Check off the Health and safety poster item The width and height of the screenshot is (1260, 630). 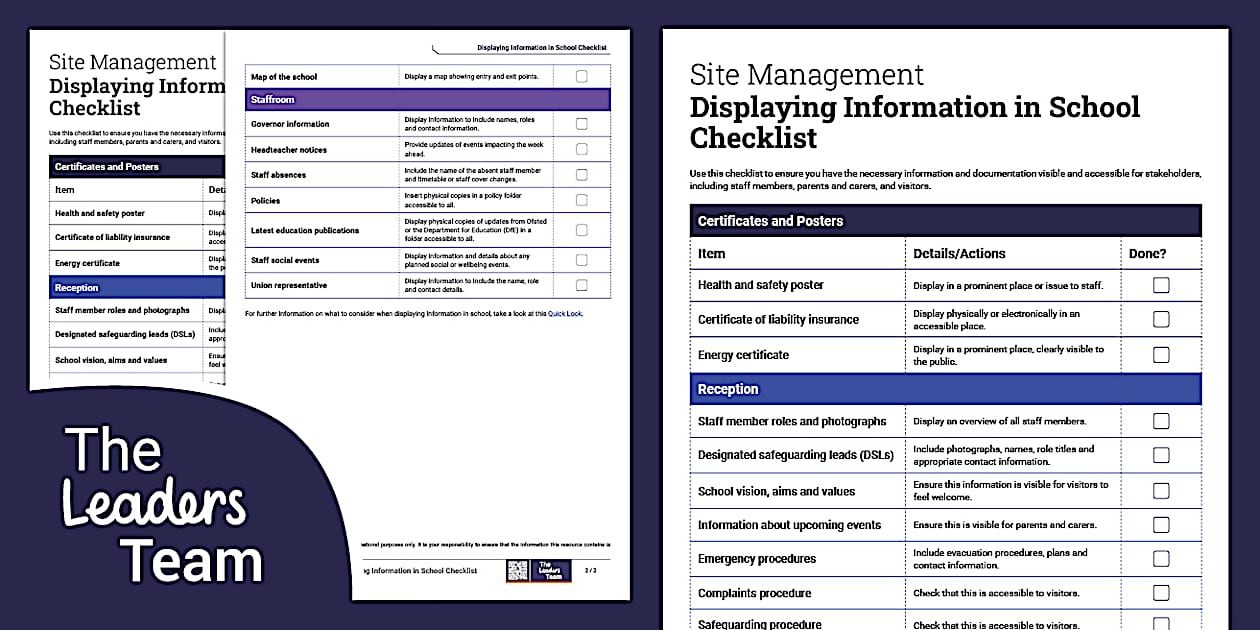tap(1160, 284)
